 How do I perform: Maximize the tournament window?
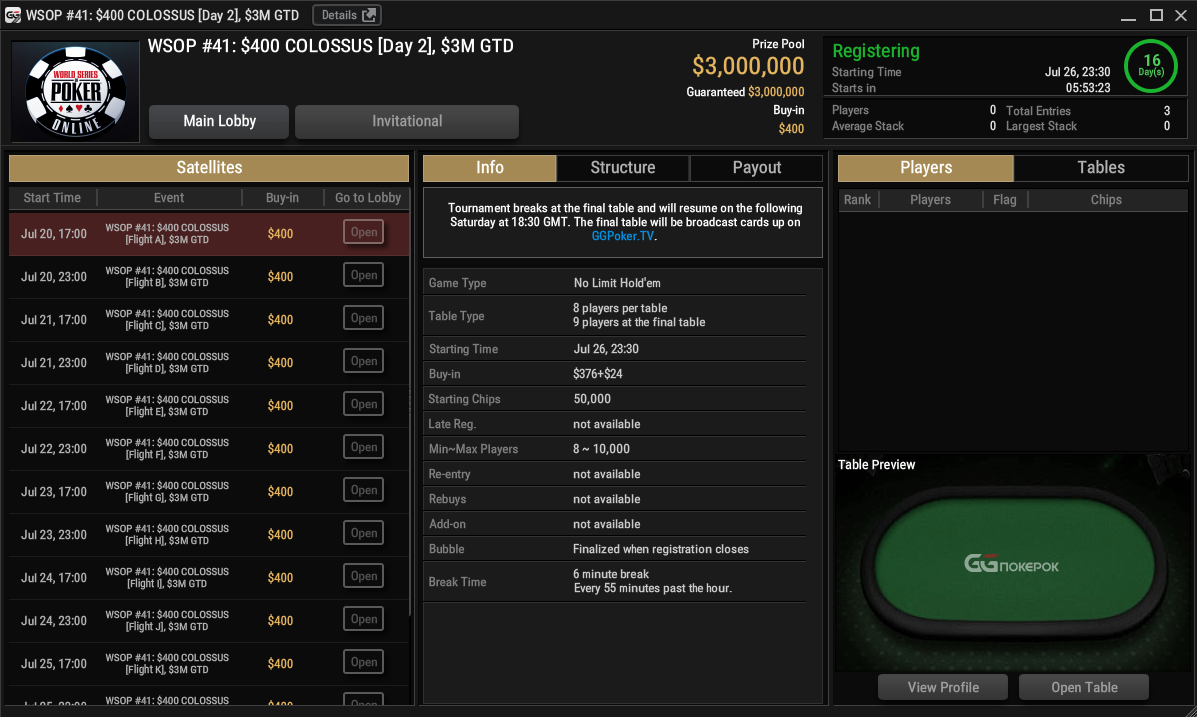tap(1157, 15)
